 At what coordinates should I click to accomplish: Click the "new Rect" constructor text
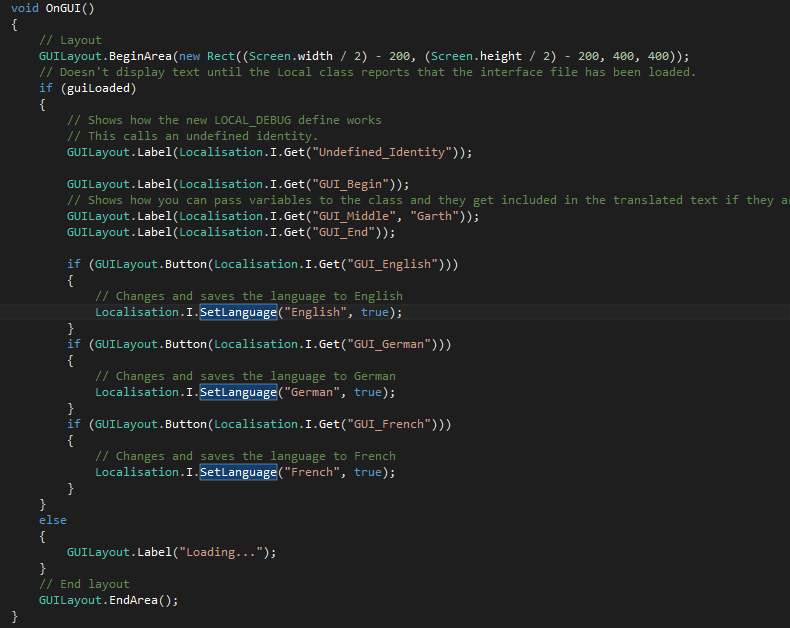[x=207, y=56]
